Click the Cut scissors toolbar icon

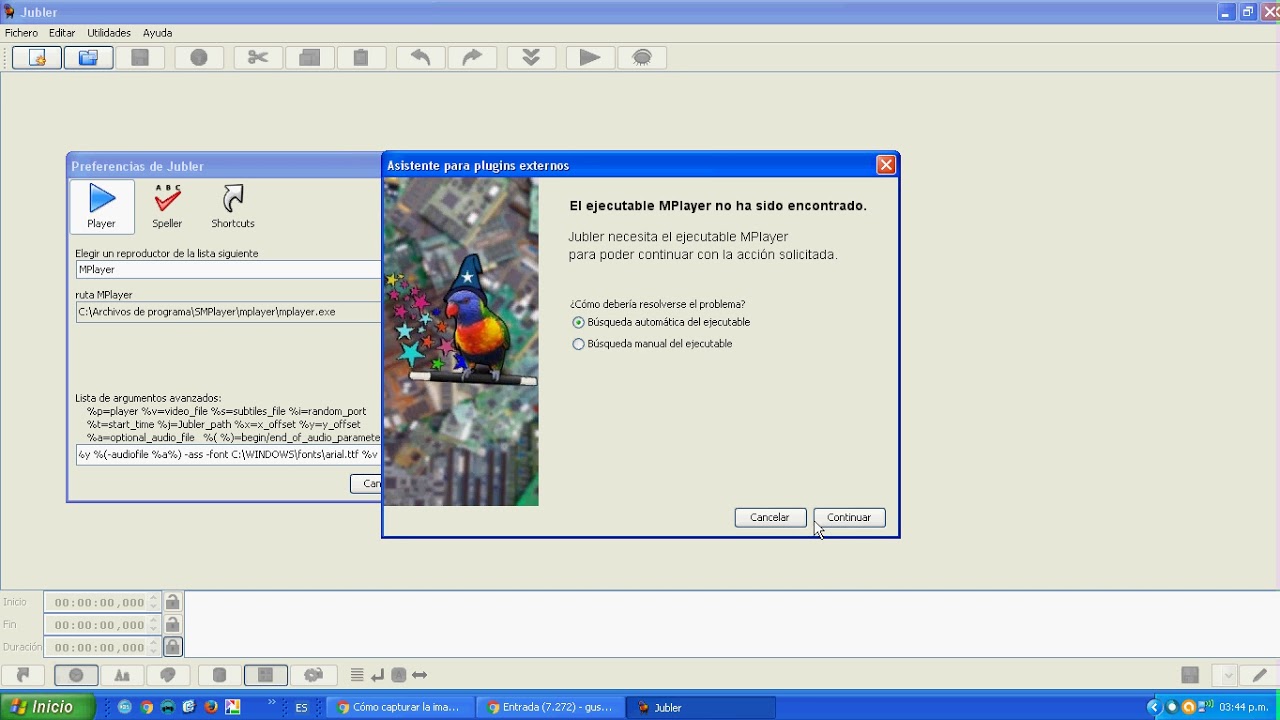pos(258,58)
